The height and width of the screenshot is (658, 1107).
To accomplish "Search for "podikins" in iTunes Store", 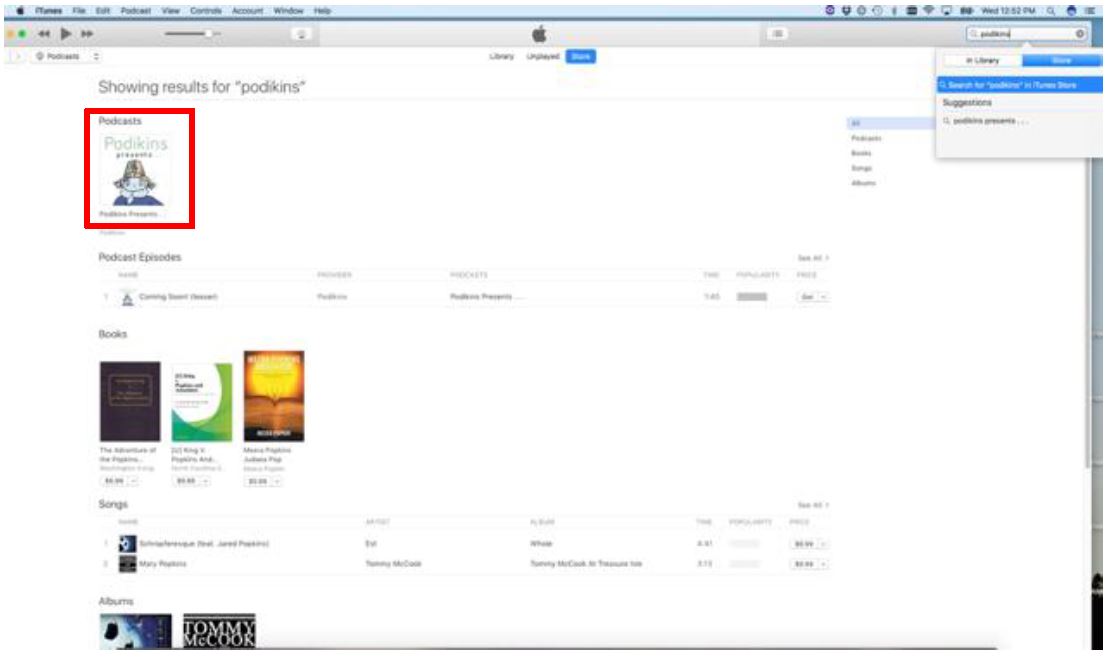I will click(x=1019, y=85).
